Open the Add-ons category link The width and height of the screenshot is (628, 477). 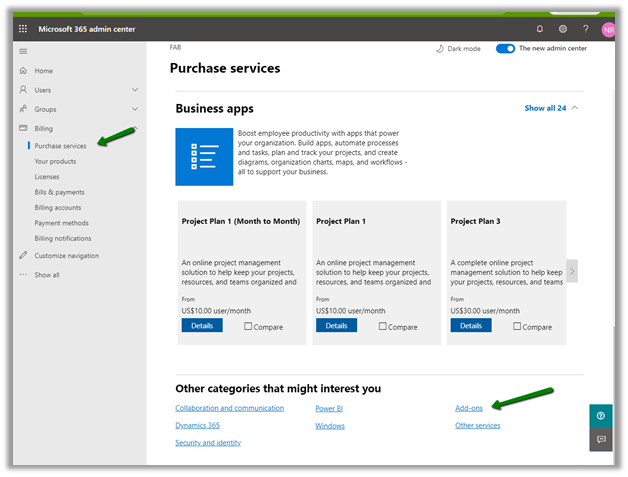tap(468, 408)
